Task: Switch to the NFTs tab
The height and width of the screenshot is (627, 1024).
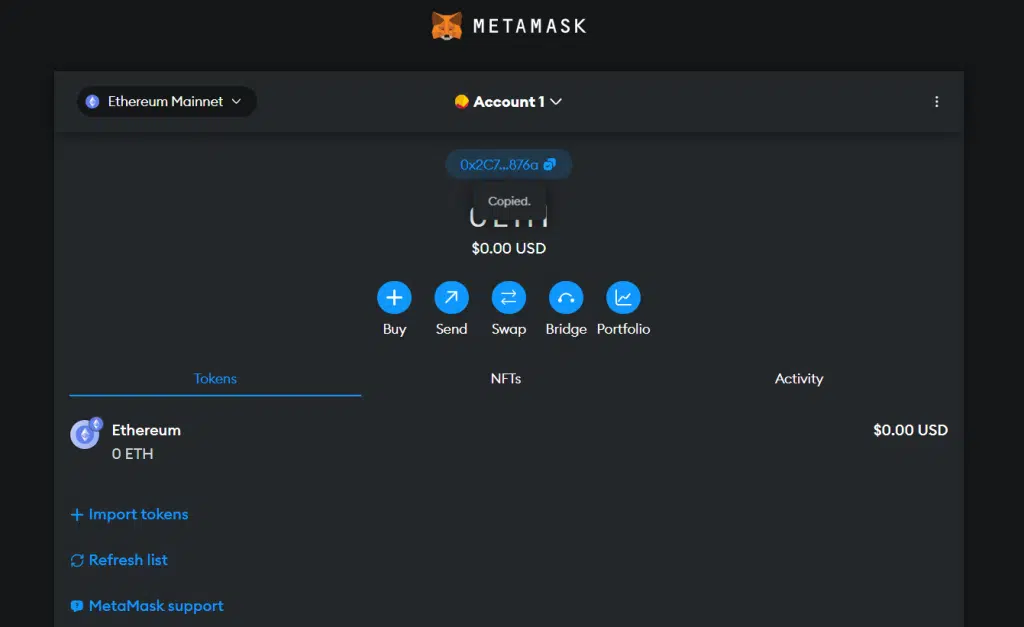Action: pyautogui.click(x=506, y=379)
